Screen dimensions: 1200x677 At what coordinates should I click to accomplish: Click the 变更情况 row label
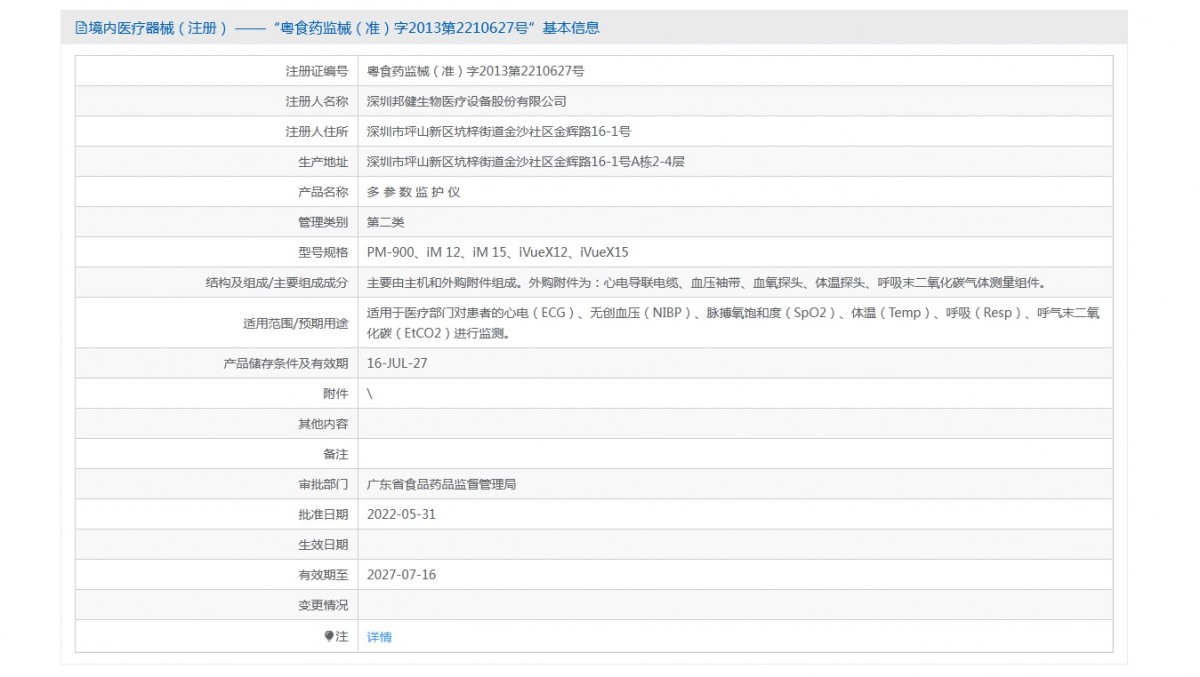coord(323,605)
